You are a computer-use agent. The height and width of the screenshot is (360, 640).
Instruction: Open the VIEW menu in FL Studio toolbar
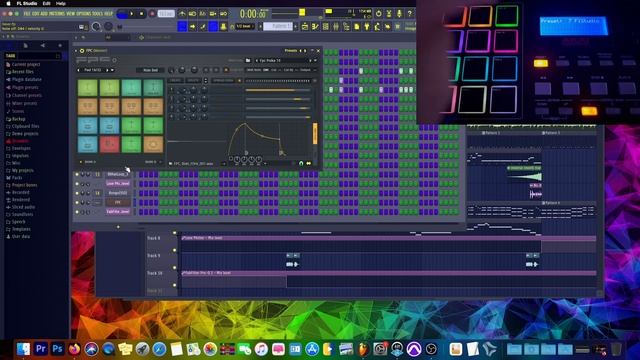coord(71,13)
